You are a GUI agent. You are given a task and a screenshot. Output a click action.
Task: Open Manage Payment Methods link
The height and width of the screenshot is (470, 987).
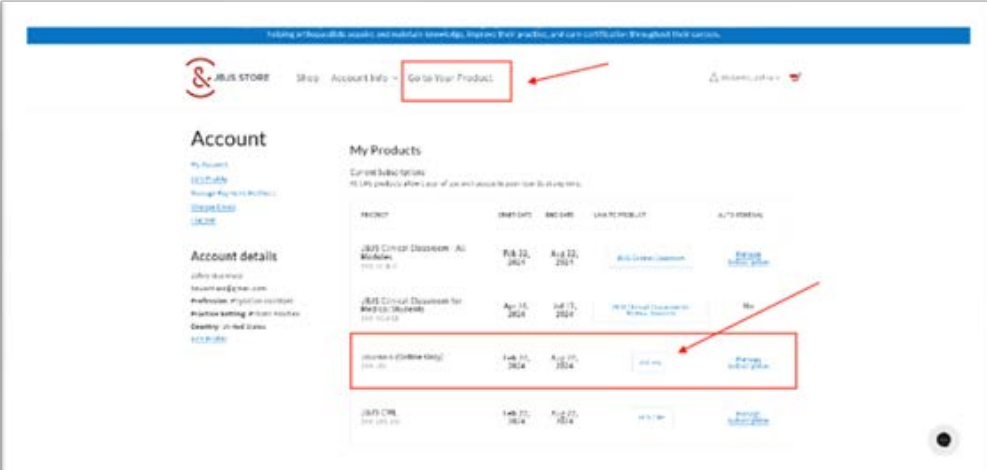pyautogui.click(x=234, y=193)
